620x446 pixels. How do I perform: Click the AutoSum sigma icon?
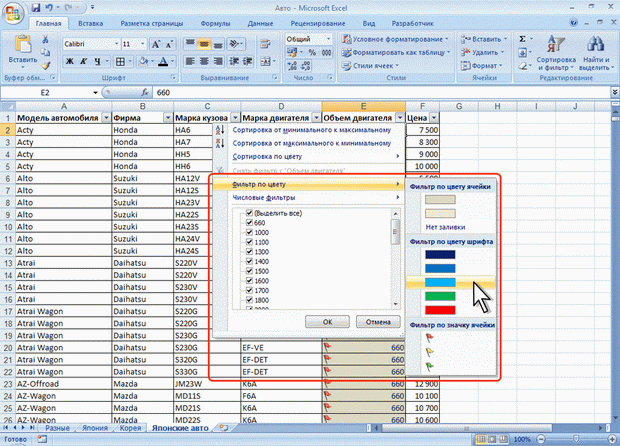coord(522,39)
